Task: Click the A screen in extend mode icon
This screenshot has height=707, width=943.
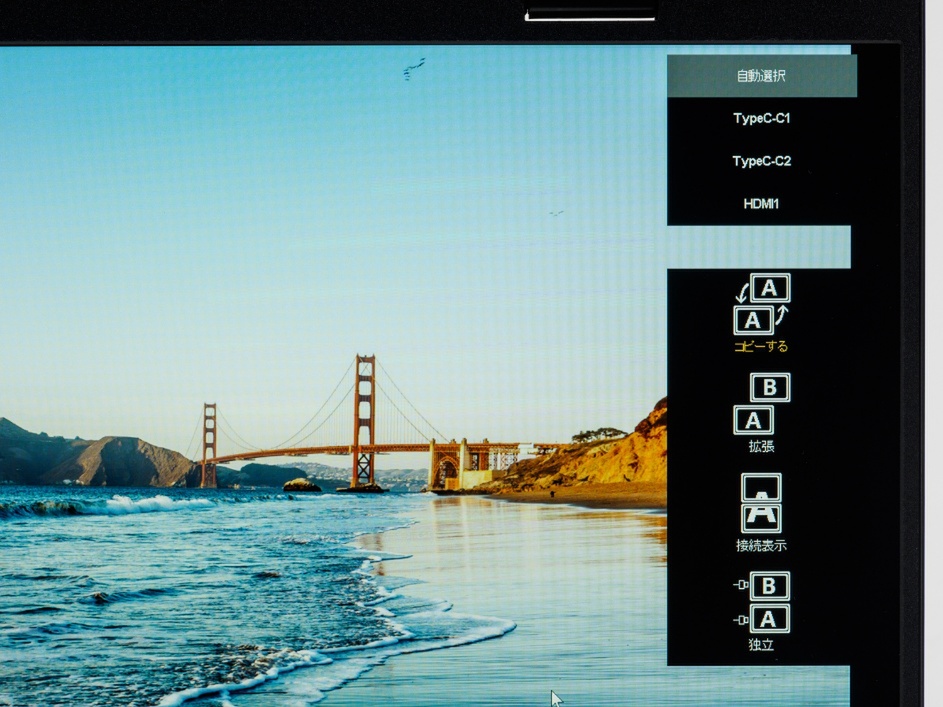Action: click(x=753, y=420)
